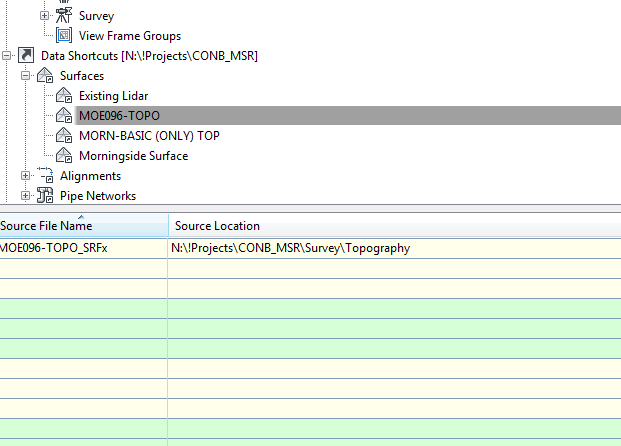Select the Pipe Networks label
Image resolution: width=621 pixels, height=446 pixels.
[x=98, y=196]
